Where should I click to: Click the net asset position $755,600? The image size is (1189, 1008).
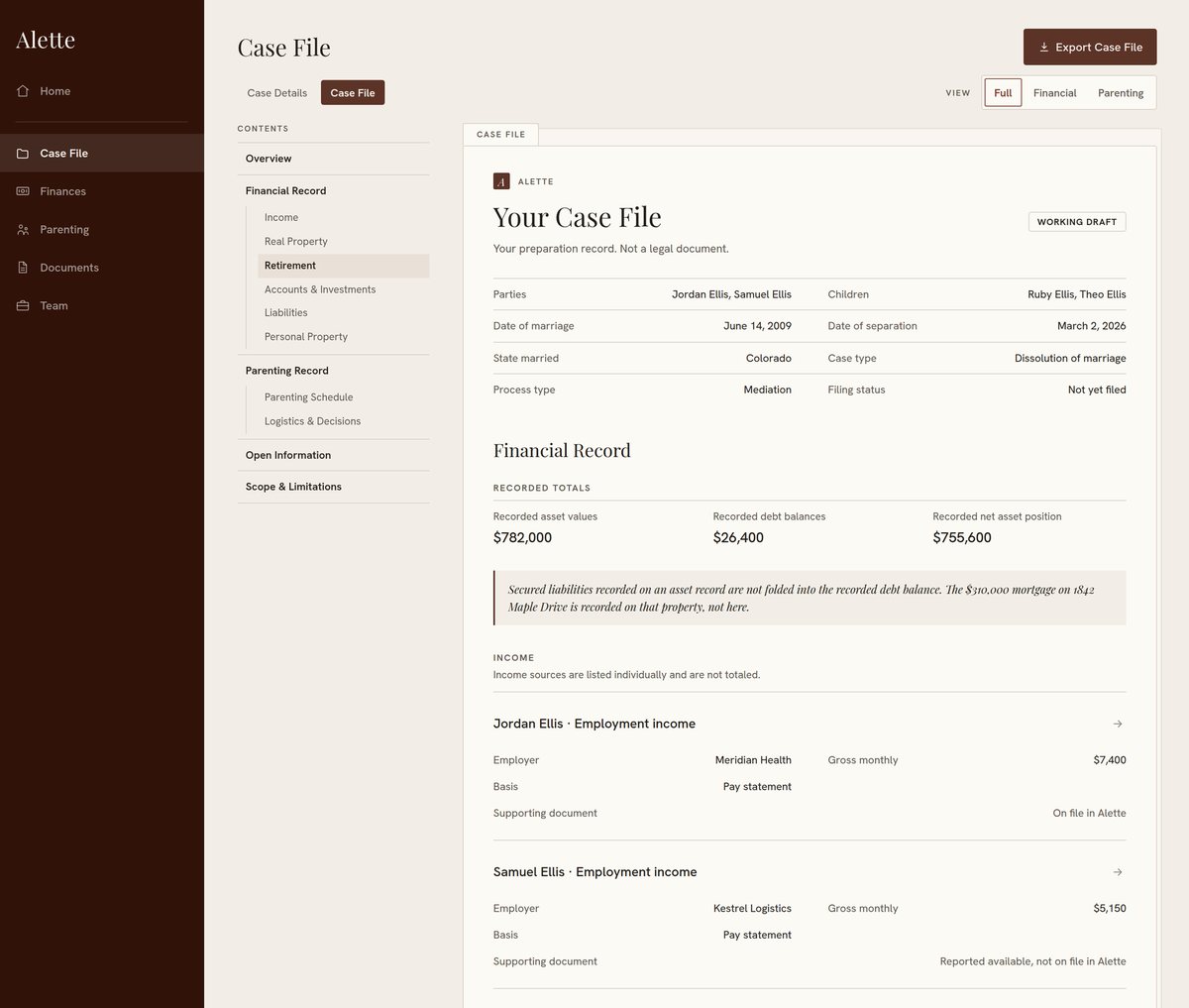click(x=962, y=538)
